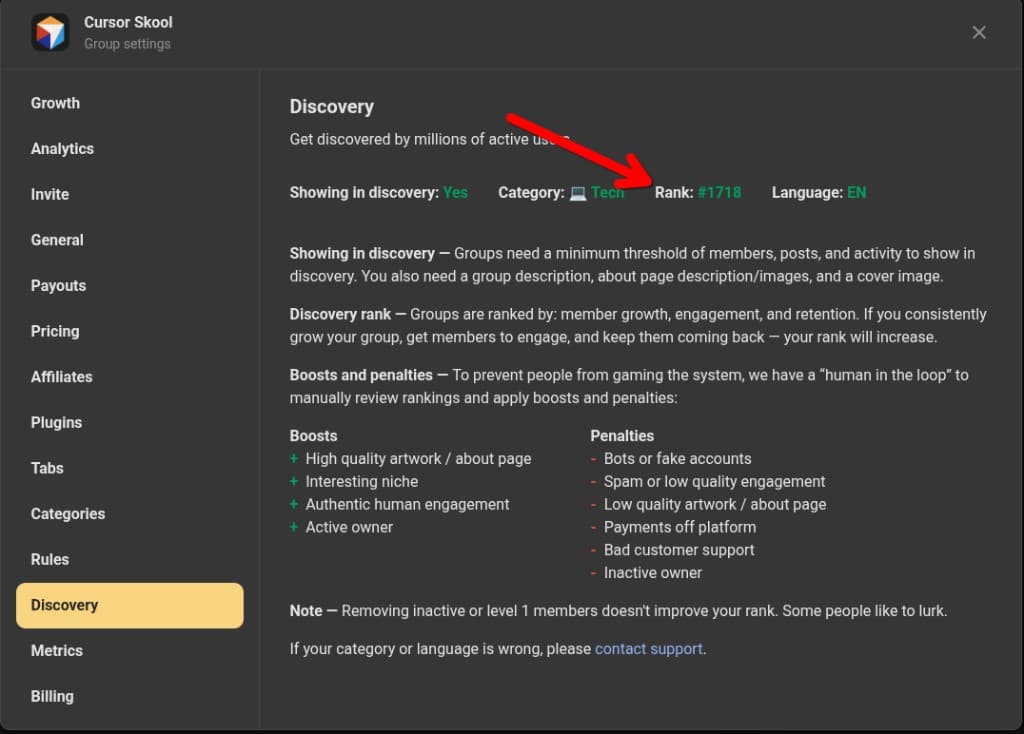Open the Metrics section
The height and width of the screenshot is (734, 1024).
pyautogui.click(x=56, y=651)
